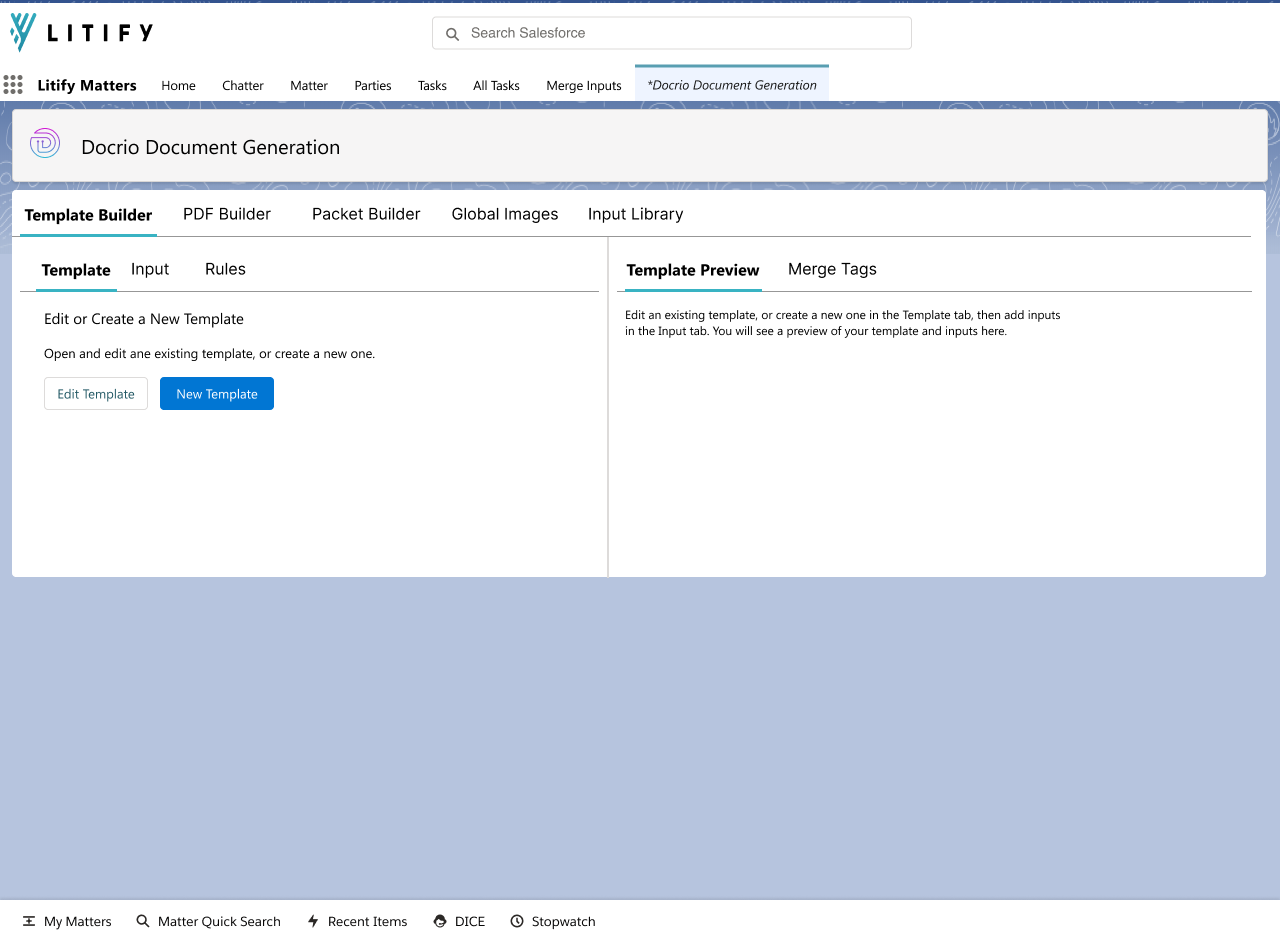This screenshot has height=940, width=1280.
Task: Switch to the Packet Builder tab
Action: click(366, 214)
